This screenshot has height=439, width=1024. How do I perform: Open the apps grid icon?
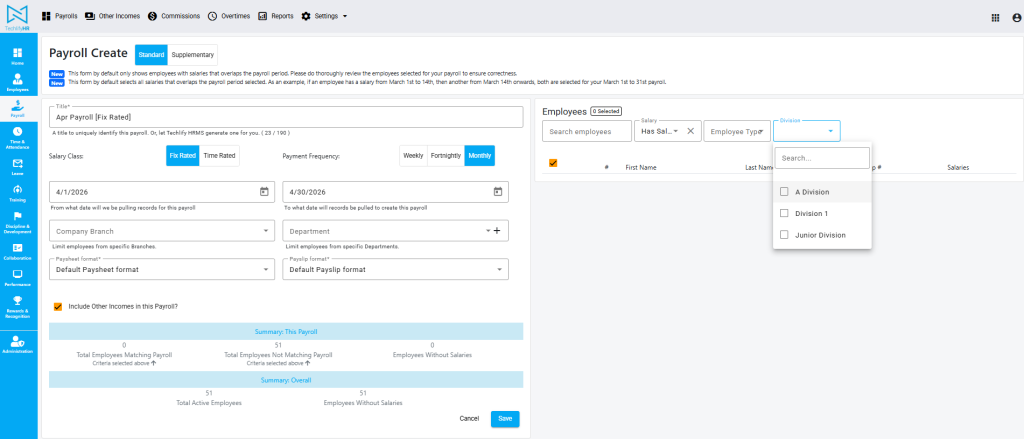pos(995,17)
